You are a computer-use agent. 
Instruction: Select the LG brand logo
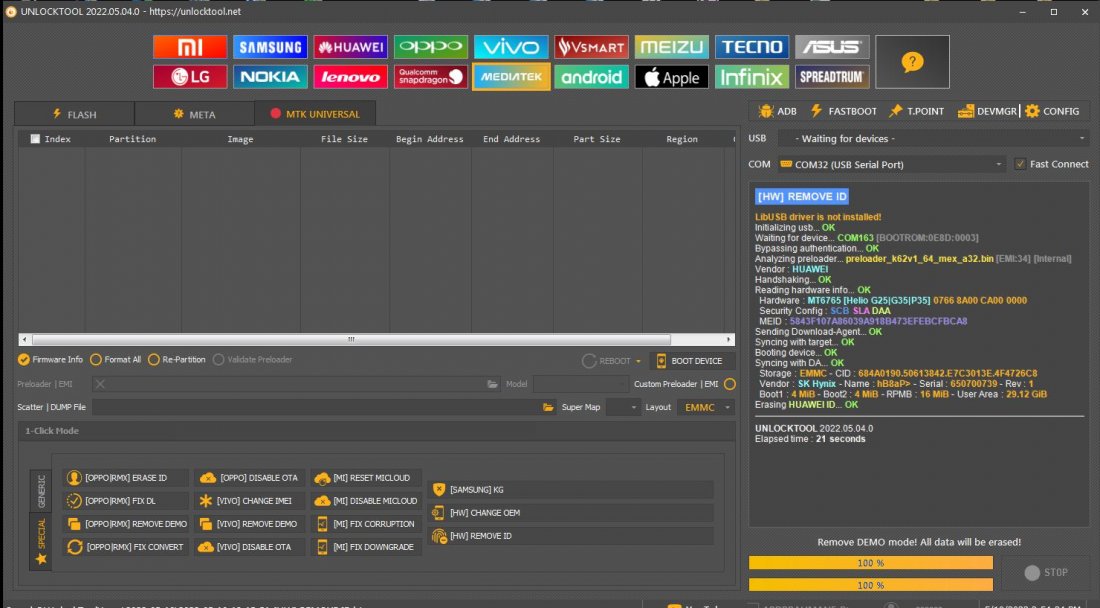pyautogui.click(x=189, y=76)
